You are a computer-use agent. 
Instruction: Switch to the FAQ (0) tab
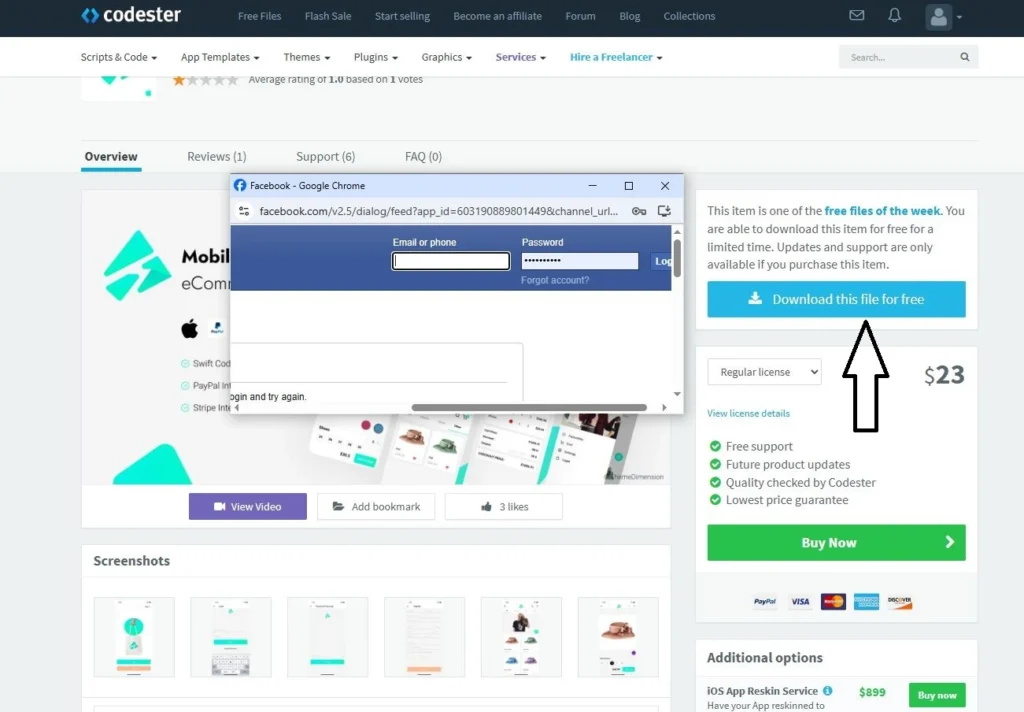[x=423, y=157]
